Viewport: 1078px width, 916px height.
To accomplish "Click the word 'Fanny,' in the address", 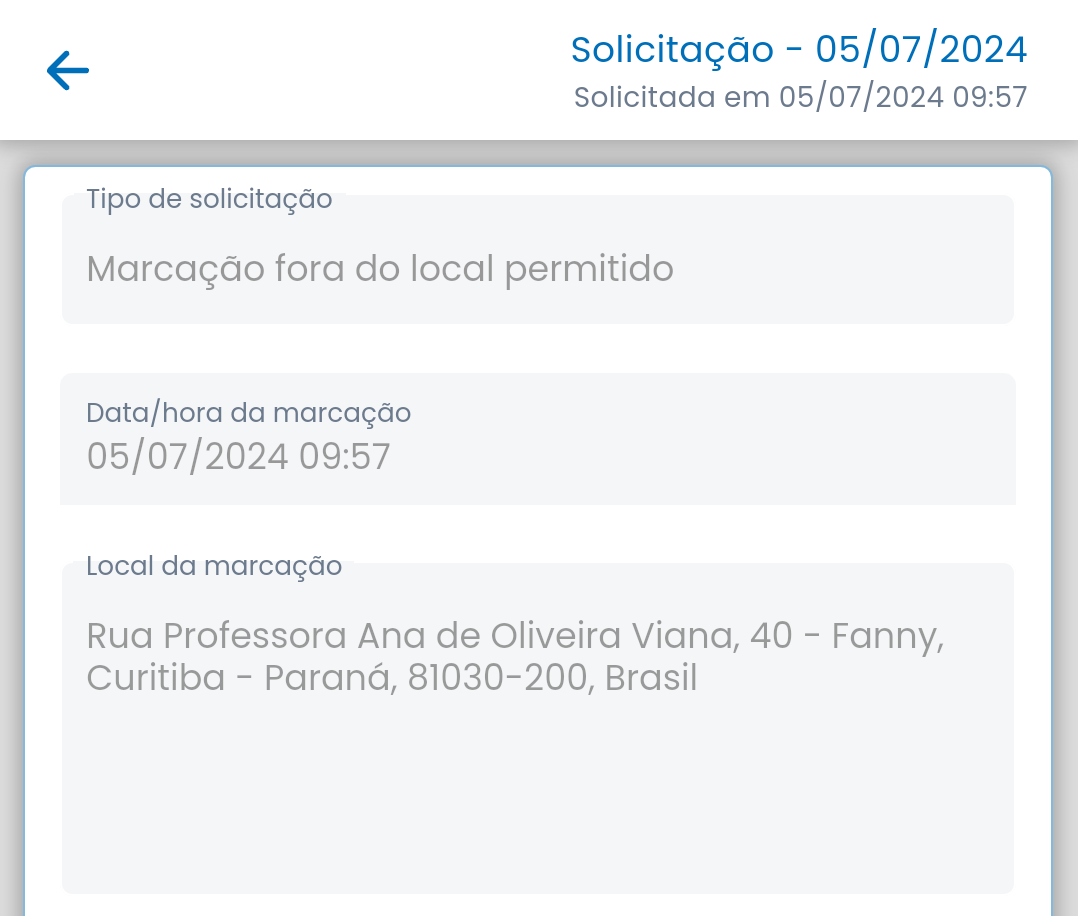I will pyautogui.click(x=888, y=635).
